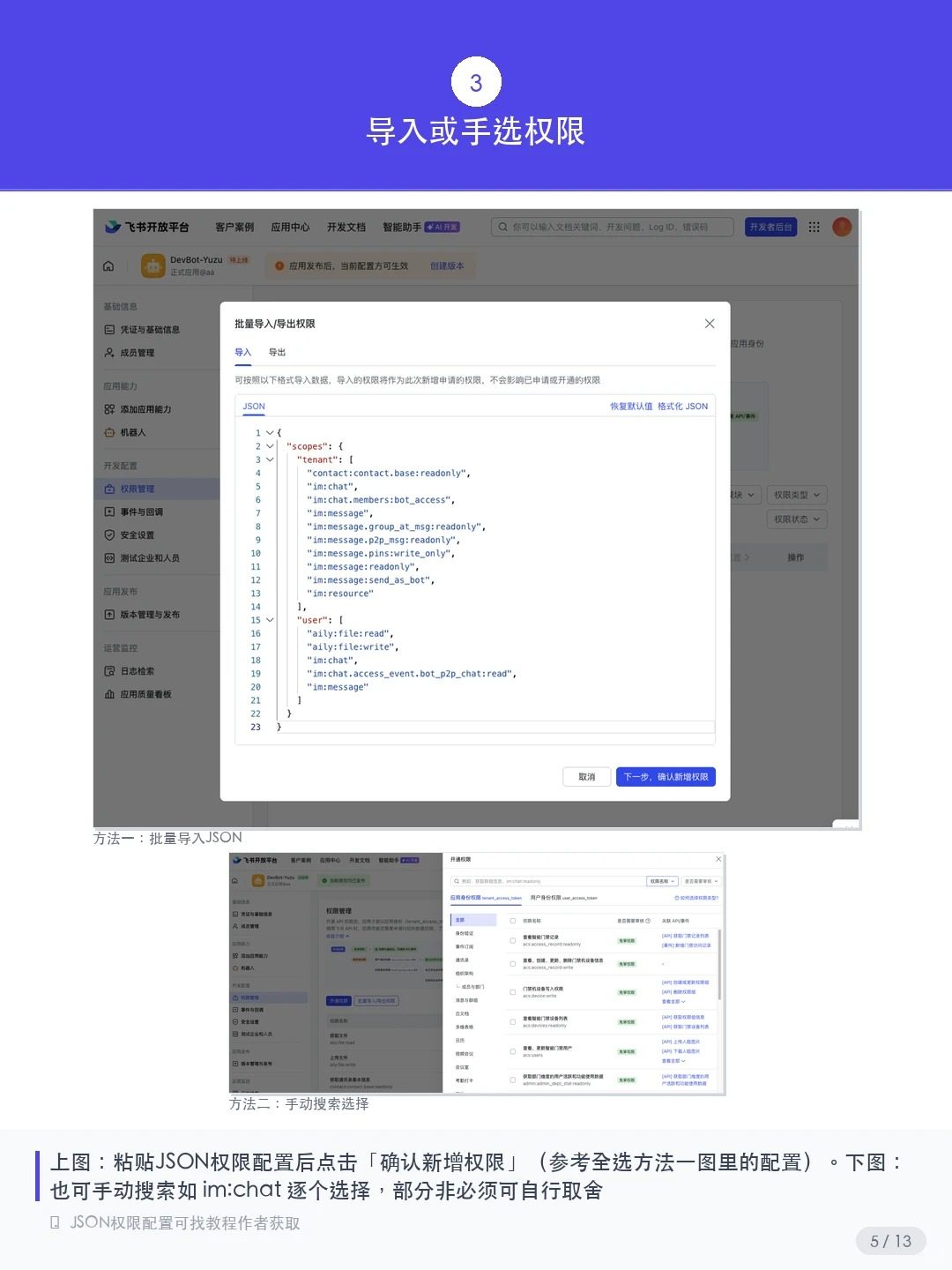Click the 机器人 robot icon in the sidebar
The width and height of the screenshot is (952, 1270).
109,432
